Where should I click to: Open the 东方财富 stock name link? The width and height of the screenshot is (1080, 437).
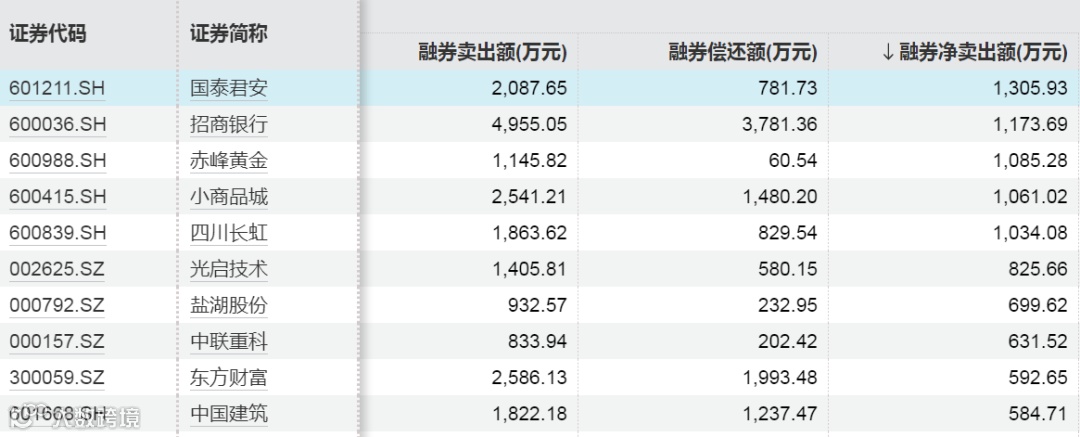(x=229, y=378)
